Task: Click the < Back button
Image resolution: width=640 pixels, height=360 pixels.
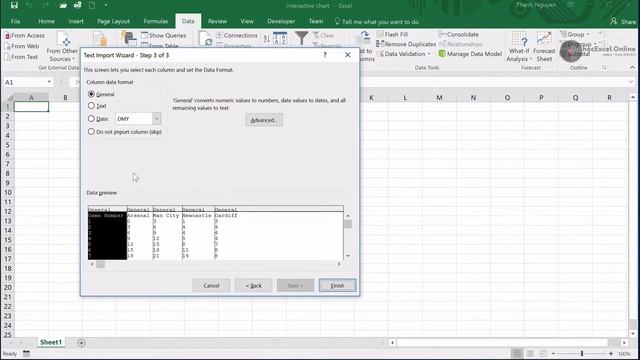Action: tap(253, 285)
